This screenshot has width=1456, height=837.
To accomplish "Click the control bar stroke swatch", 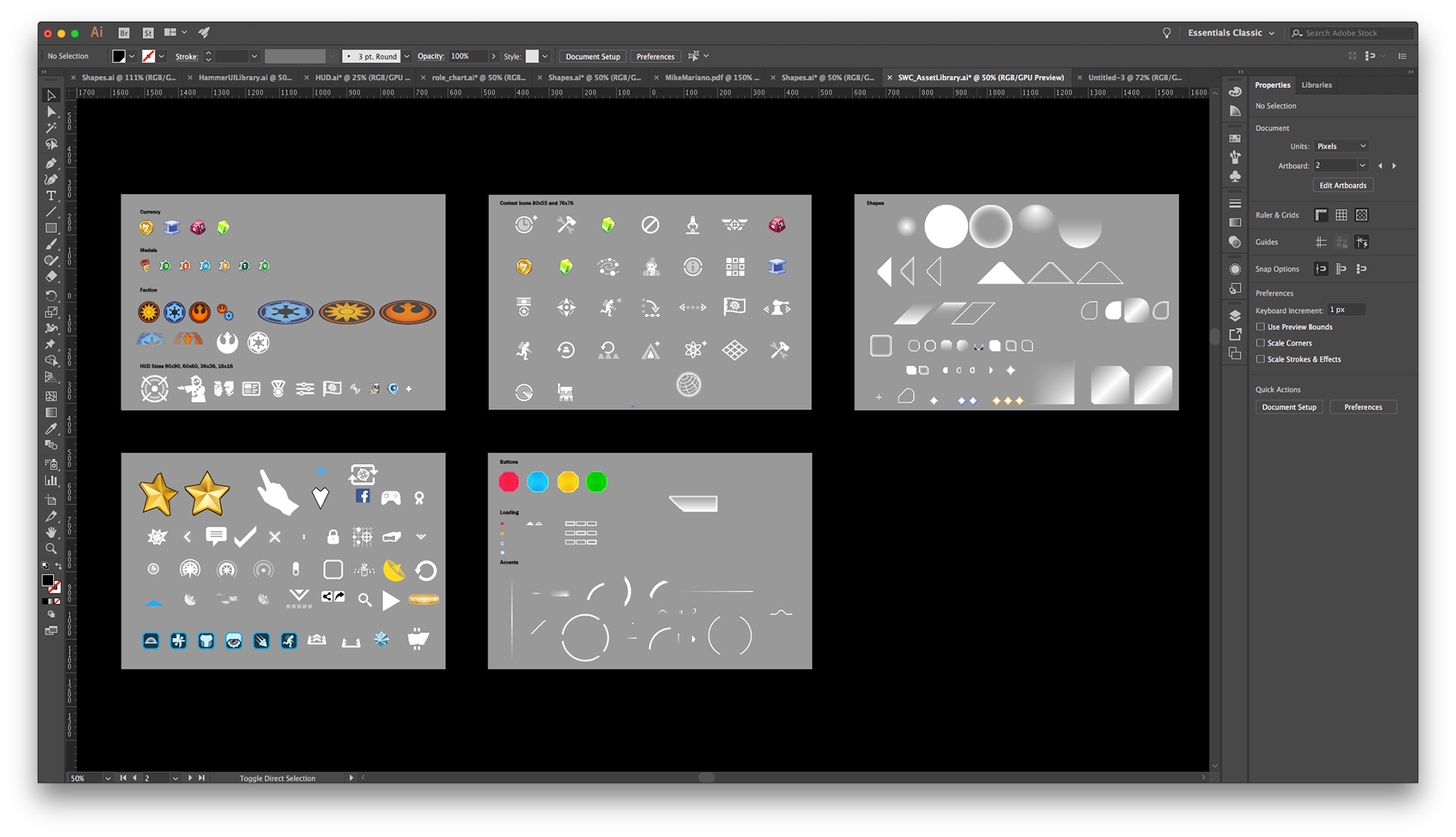I will pos(149,56).
